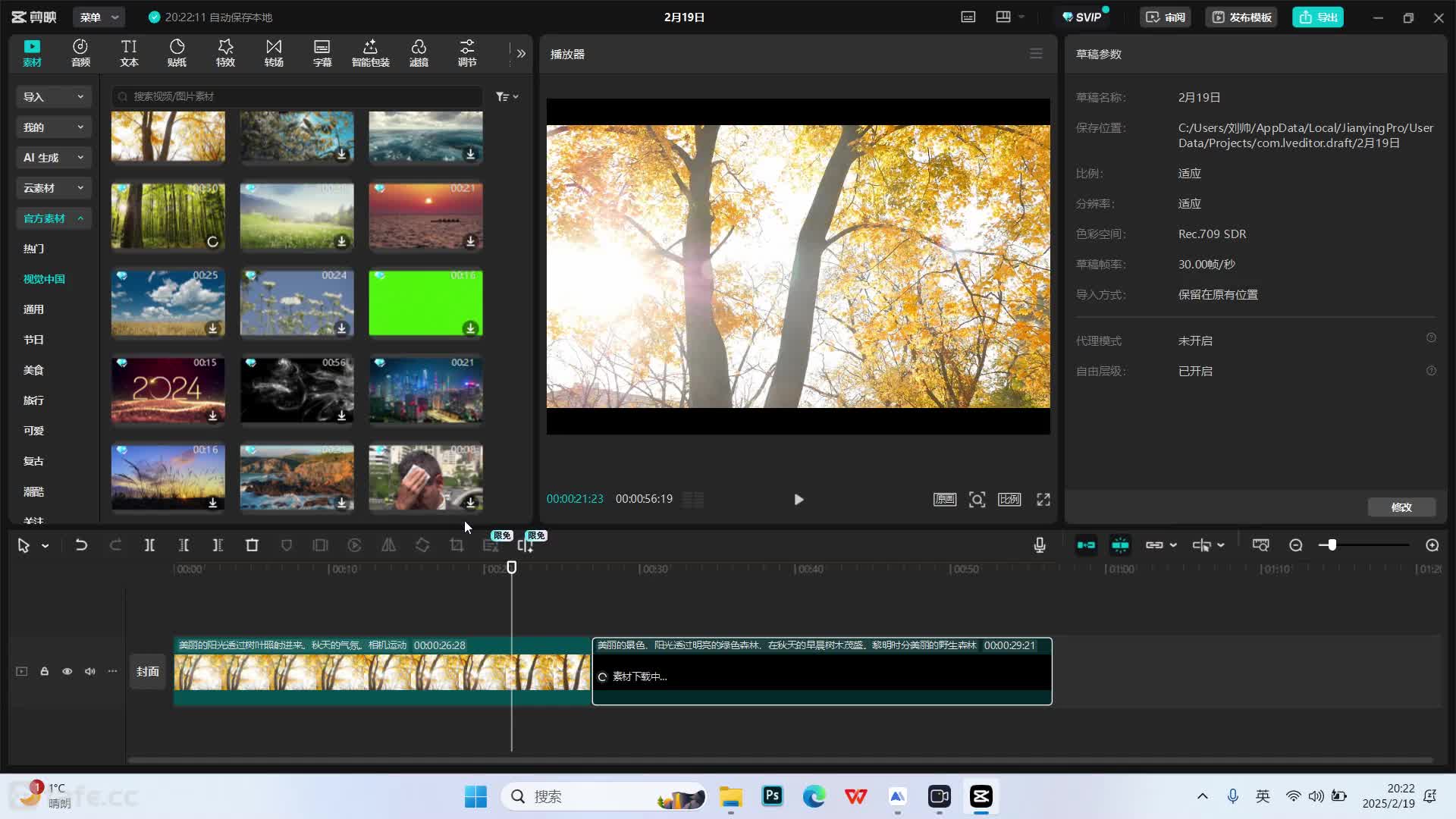Open the filter sort dropdown beside search
This screenshot has height=819, width=1456.
point(507,96)
